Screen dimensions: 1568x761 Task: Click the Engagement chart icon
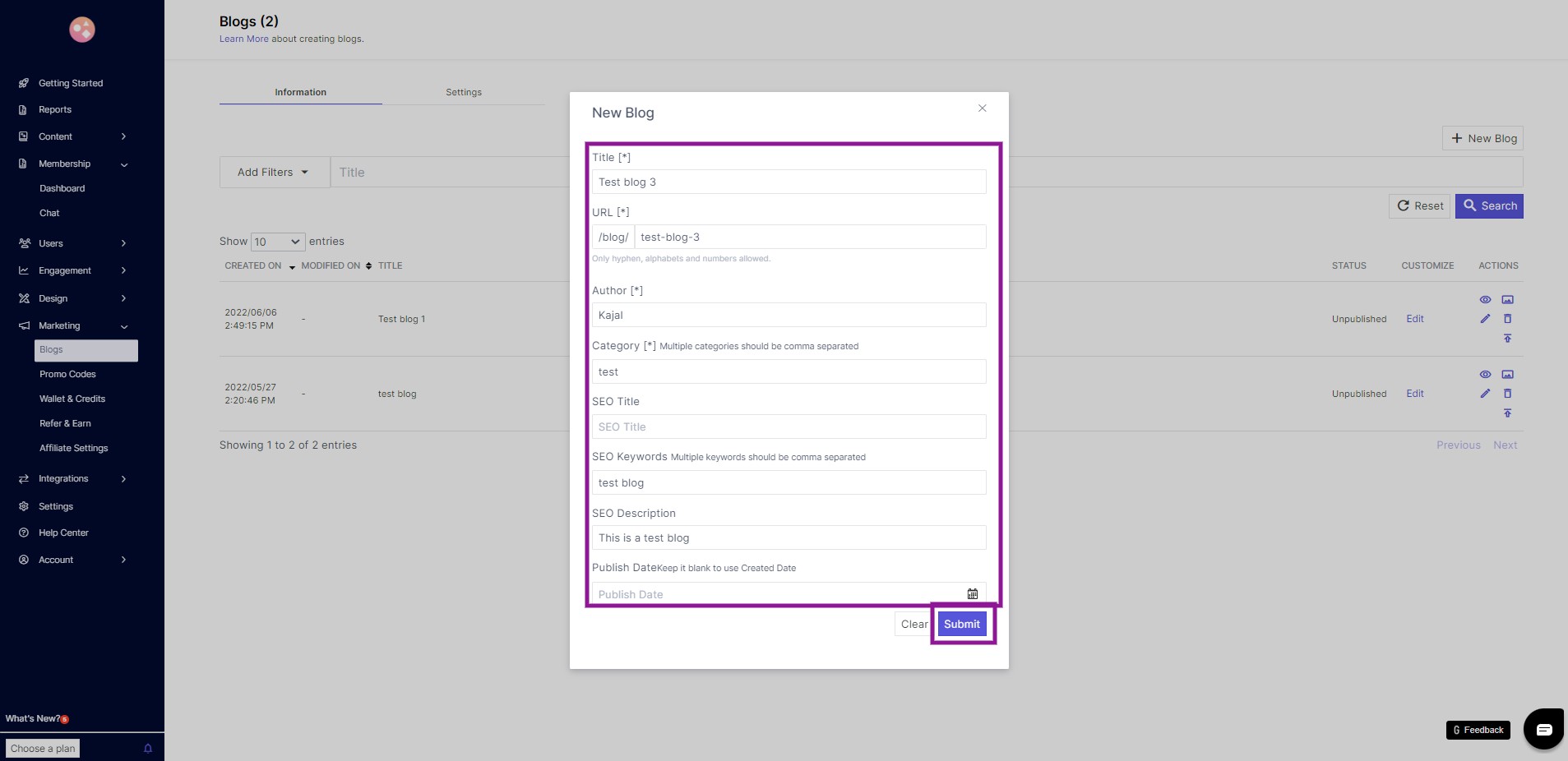24,270
